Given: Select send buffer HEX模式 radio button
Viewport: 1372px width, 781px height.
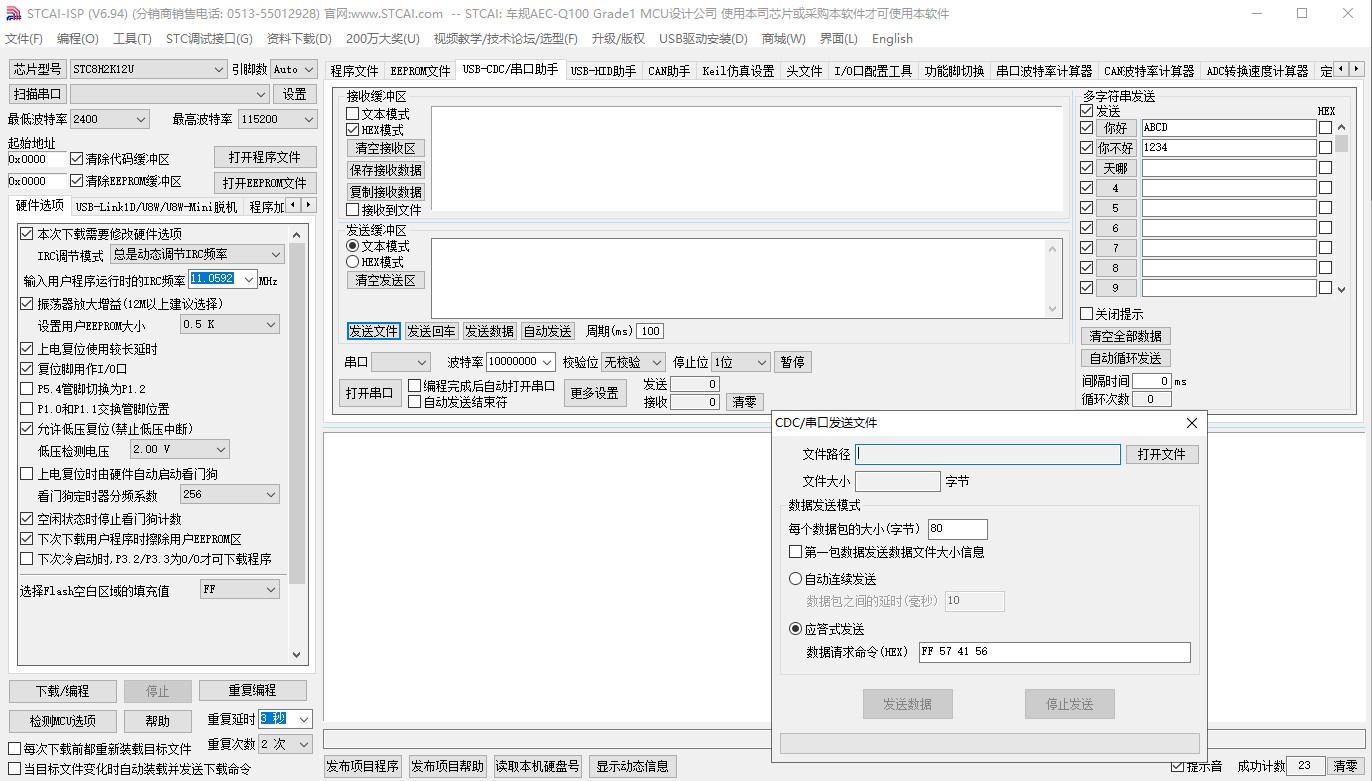Looking at the screenshot, I should point(352,262).
